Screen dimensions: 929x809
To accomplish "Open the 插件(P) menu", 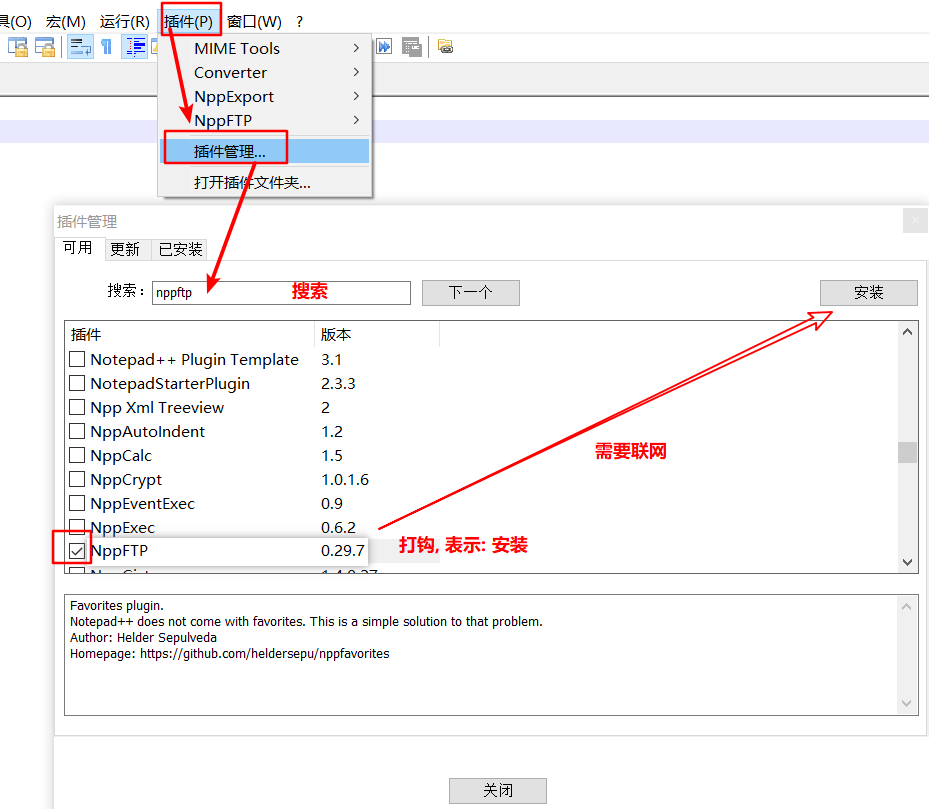I will [188, 21].
